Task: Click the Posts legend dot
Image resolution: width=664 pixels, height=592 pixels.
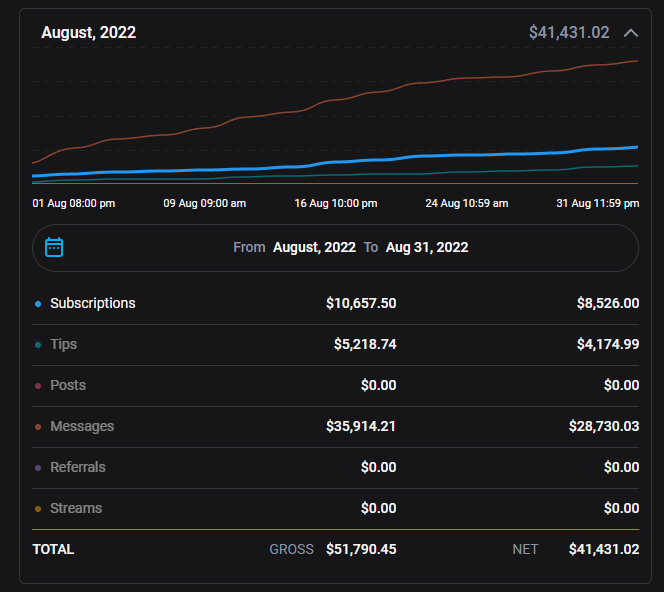Action: 38,386
